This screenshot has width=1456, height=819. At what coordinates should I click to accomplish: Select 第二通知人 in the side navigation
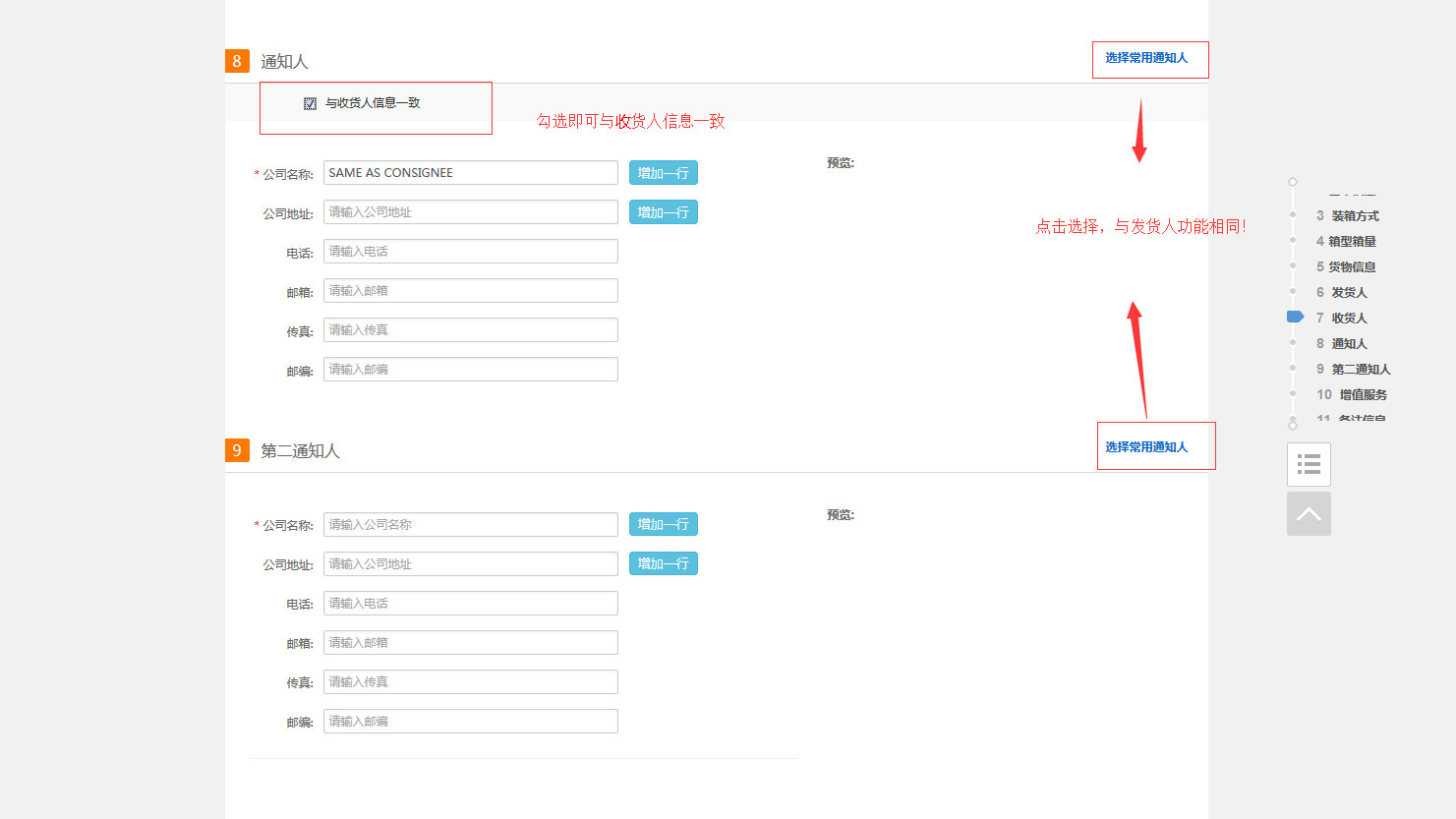click(x=1360, y=370)
